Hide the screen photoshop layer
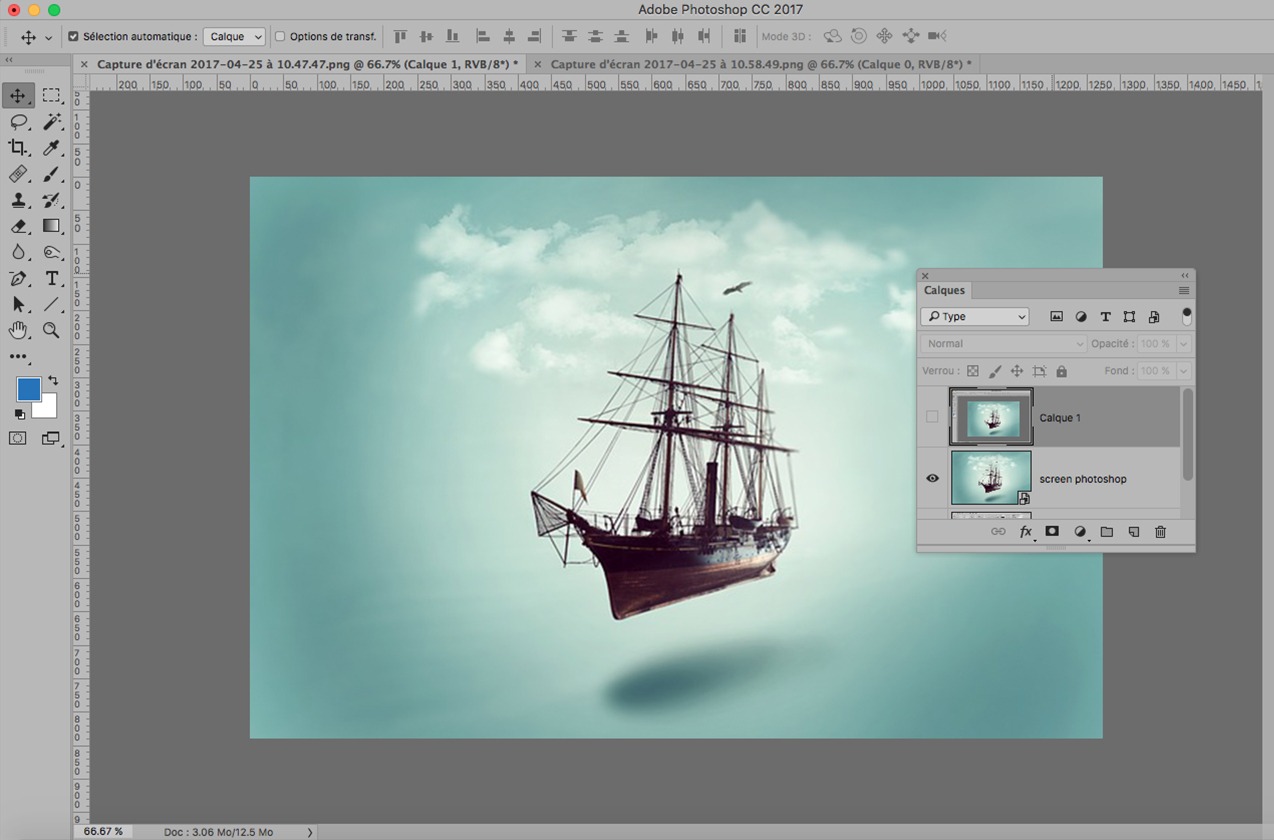 click(931, 478)
